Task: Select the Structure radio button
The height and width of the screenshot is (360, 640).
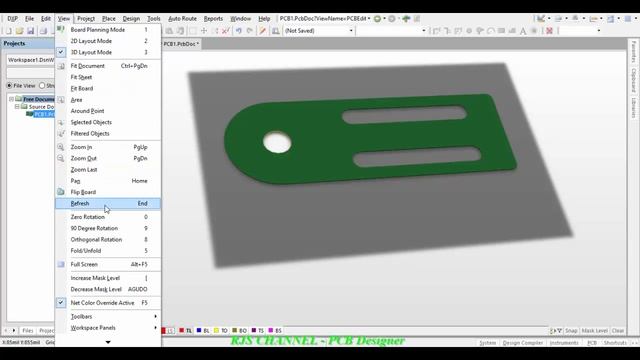Action: [x=42, y=86]
